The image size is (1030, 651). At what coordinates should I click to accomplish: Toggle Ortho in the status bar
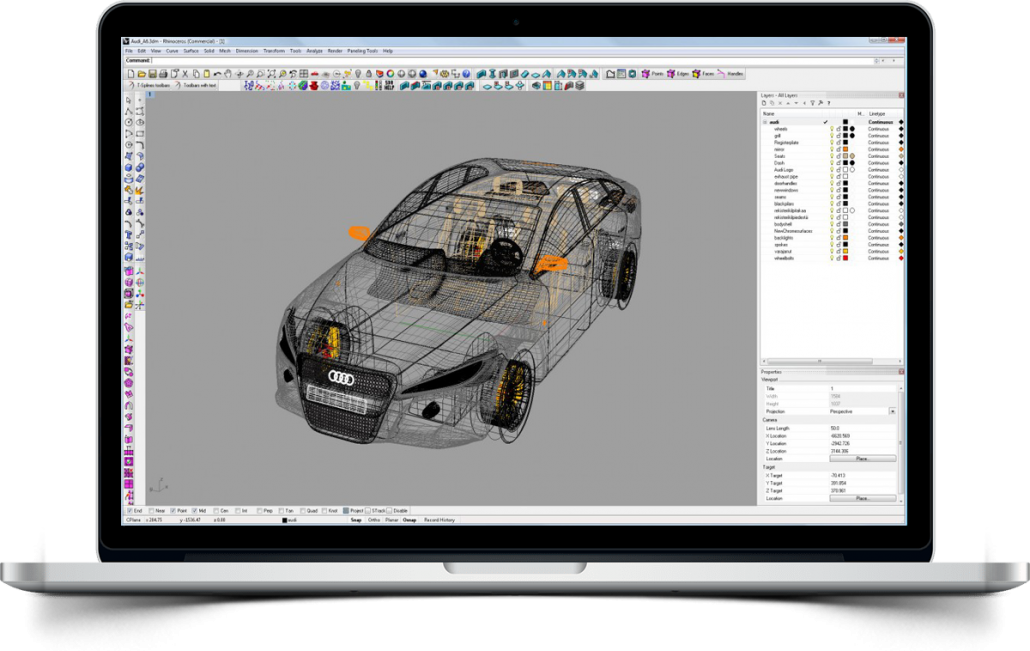pyautogui.click(x=374, y=520)
